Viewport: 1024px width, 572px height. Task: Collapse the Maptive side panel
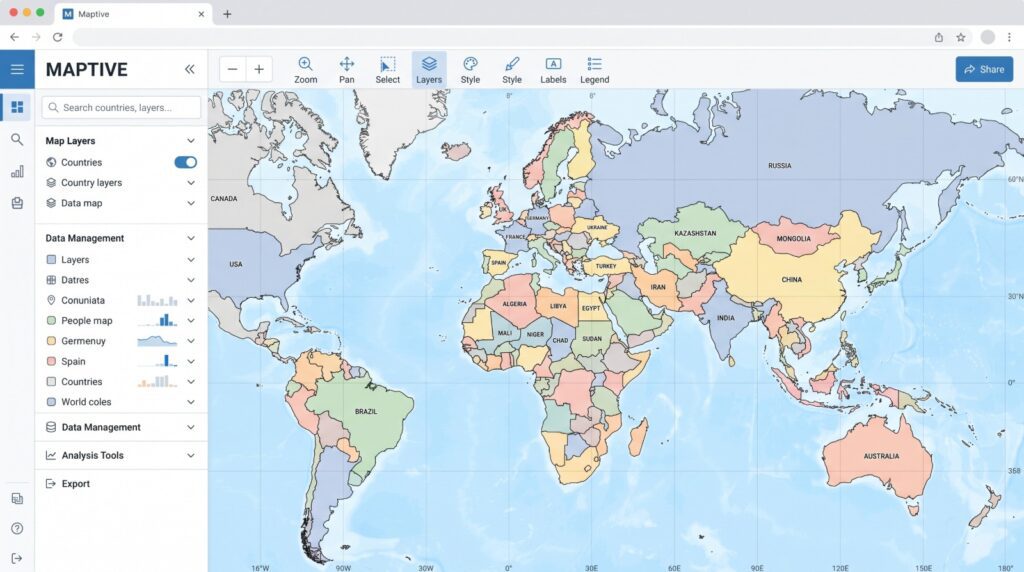(189, 69)
